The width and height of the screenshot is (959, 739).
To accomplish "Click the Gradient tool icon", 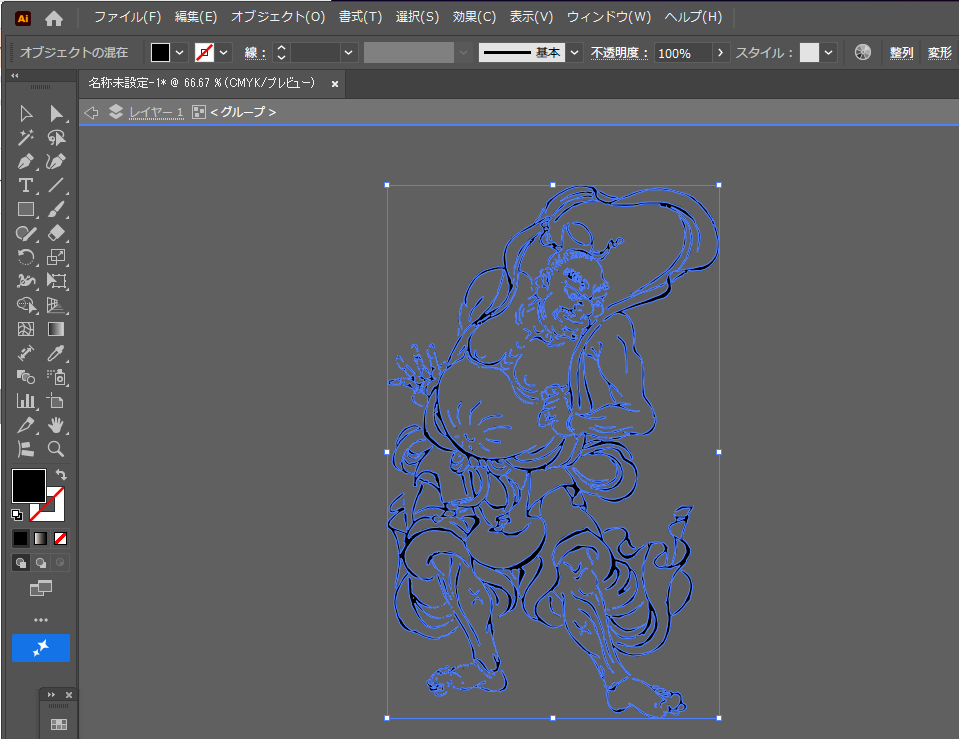I will tap(57, 329).
